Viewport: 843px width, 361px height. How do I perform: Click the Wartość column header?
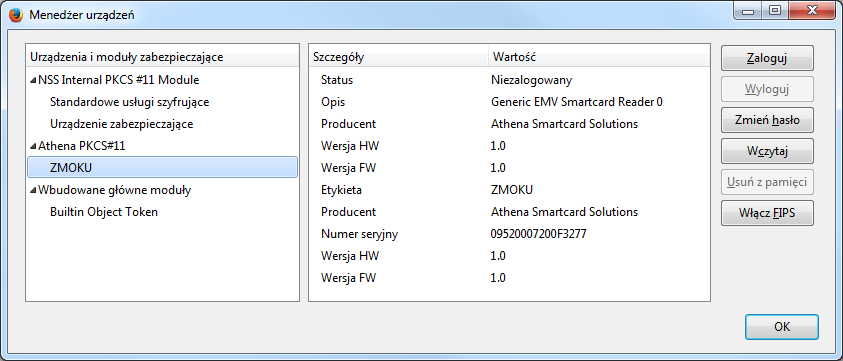pyautogui.click(x=599, y=56)
